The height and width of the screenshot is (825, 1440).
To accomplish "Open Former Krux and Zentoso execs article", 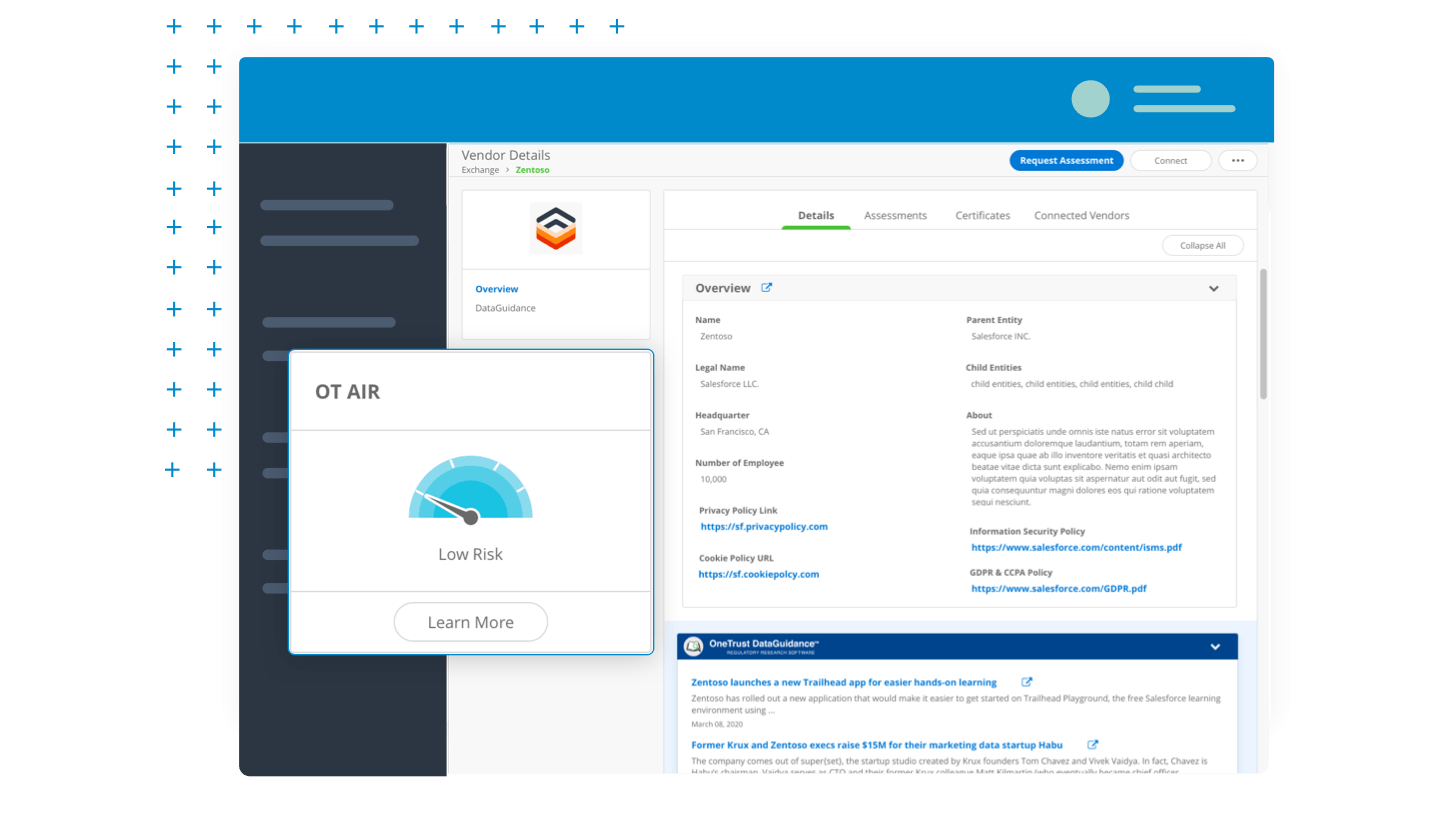I will tap(877, 745).
